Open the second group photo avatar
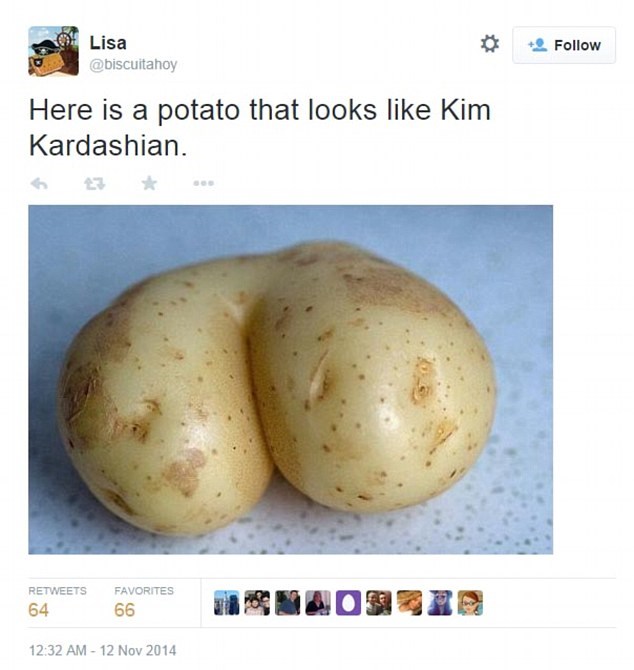The height and width of the screenshot is (670, 634). (x=257, y=603)
